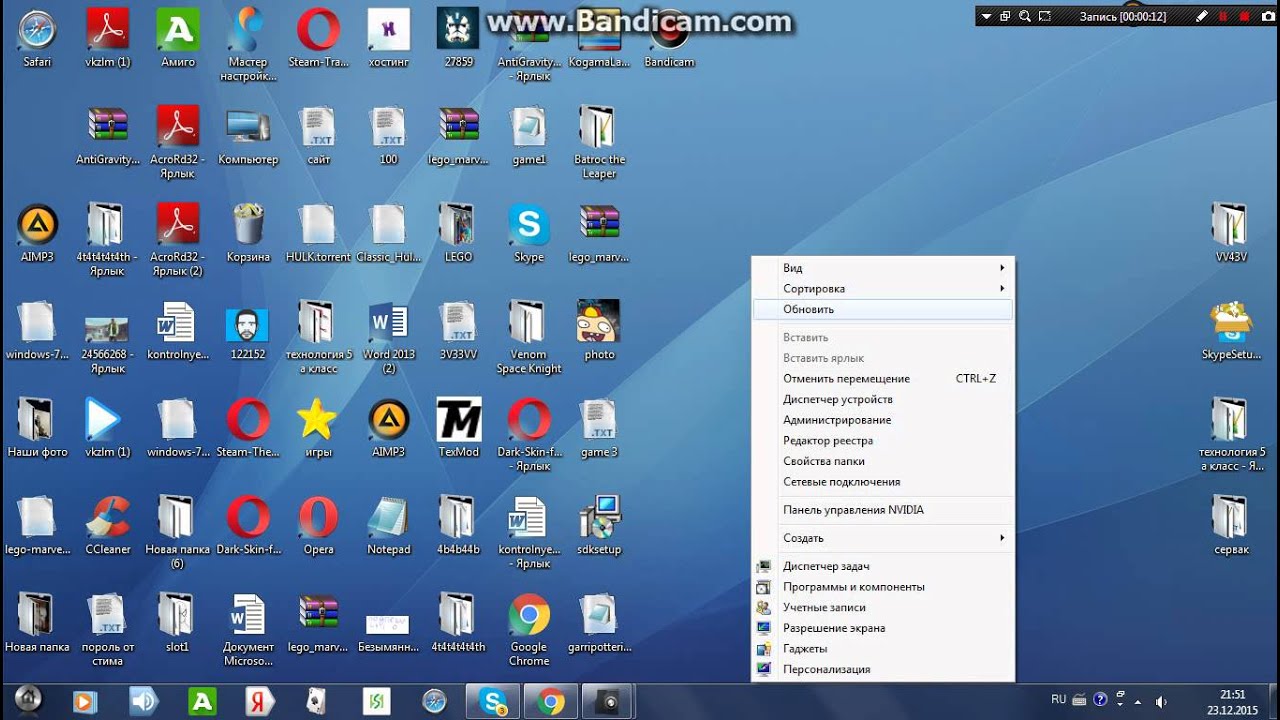Select the Opera desktop shortcut
Image resolution: width=1280 pixels, height=720 pixels.
click(x=318, y=525)
